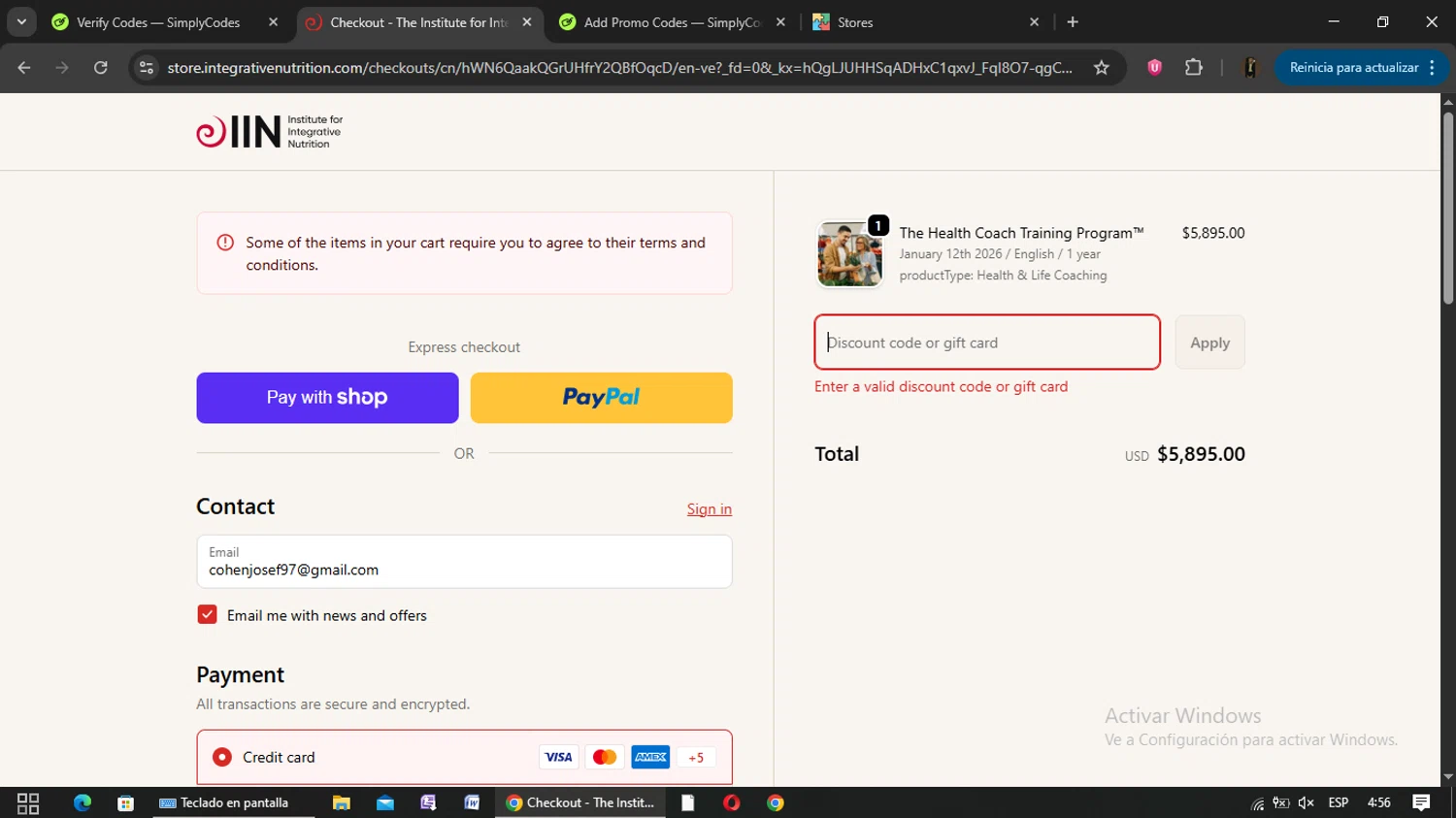
Task: Open Microsoft Store from taskbar
Action: coord(125,802)
